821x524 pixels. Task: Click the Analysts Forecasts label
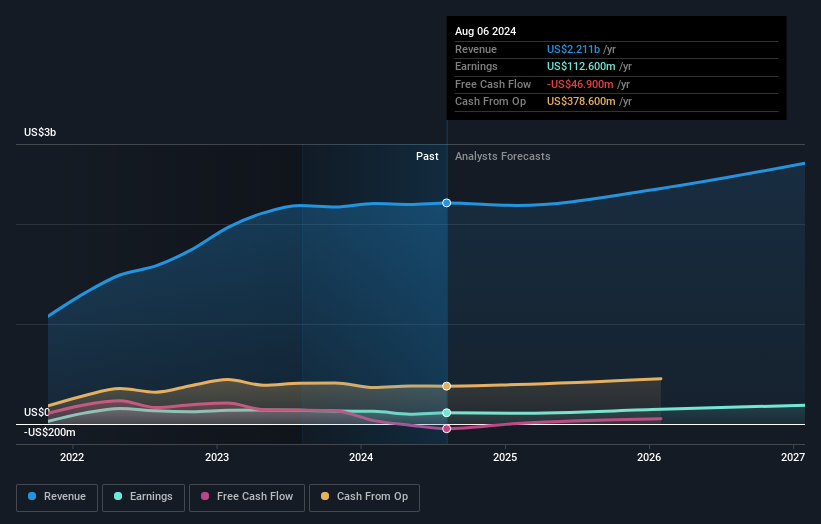[x=503, y=157]
